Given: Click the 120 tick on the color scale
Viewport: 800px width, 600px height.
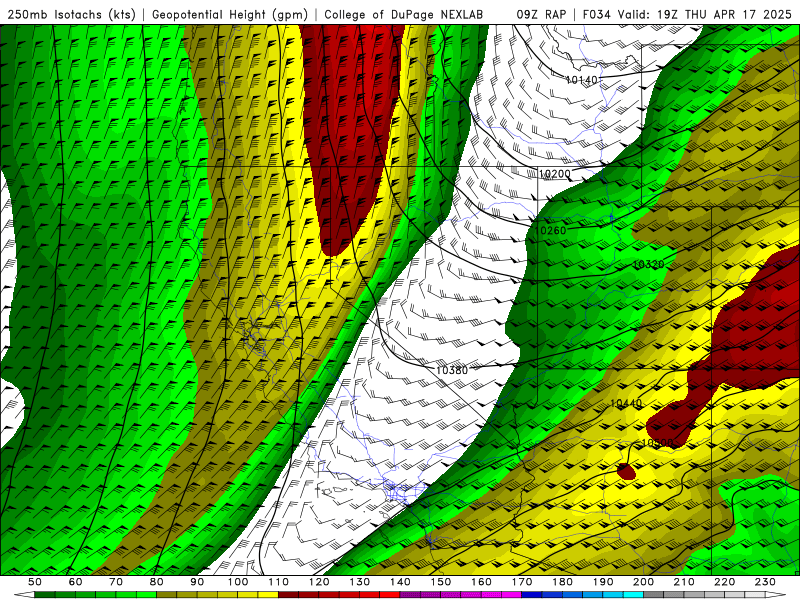Looking at the screenshot, I should point(319,582).
